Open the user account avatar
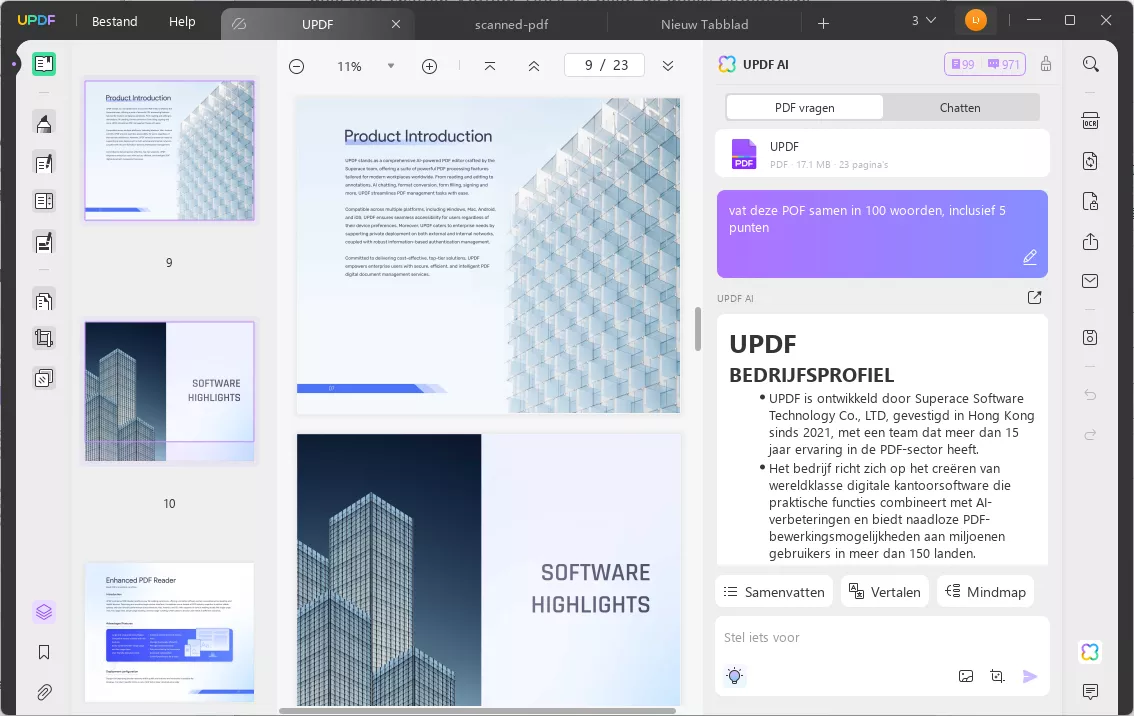Screen dimensions: 1134x716 click(976, 20)
